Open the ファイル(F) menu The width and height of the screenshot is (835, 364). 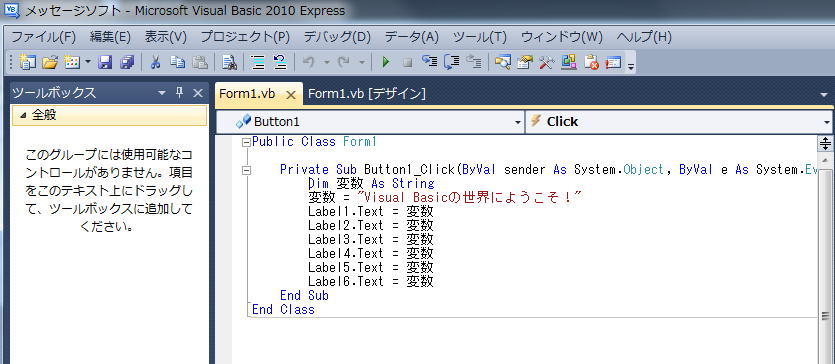[x=44, y=37]
